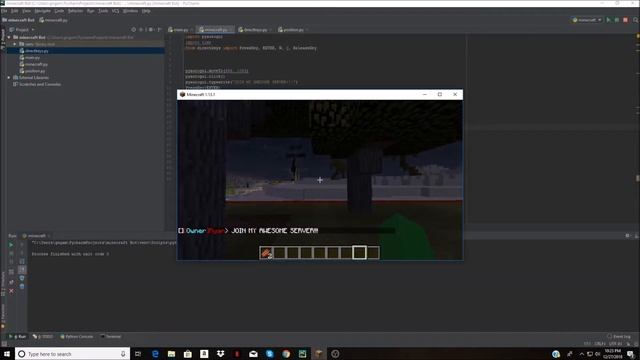The height and width of the screenshot is (360, 640).
Task: Click taskbar search box
Action: click(73, 354)
